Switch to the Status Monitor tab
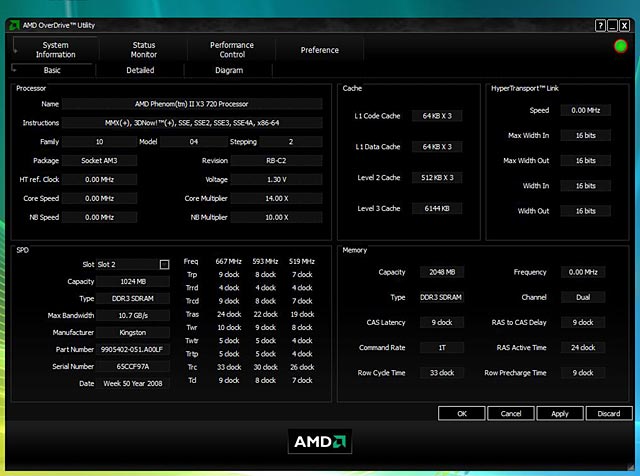The width and height of the screenshot is (640, 476). tap(144, 50)
